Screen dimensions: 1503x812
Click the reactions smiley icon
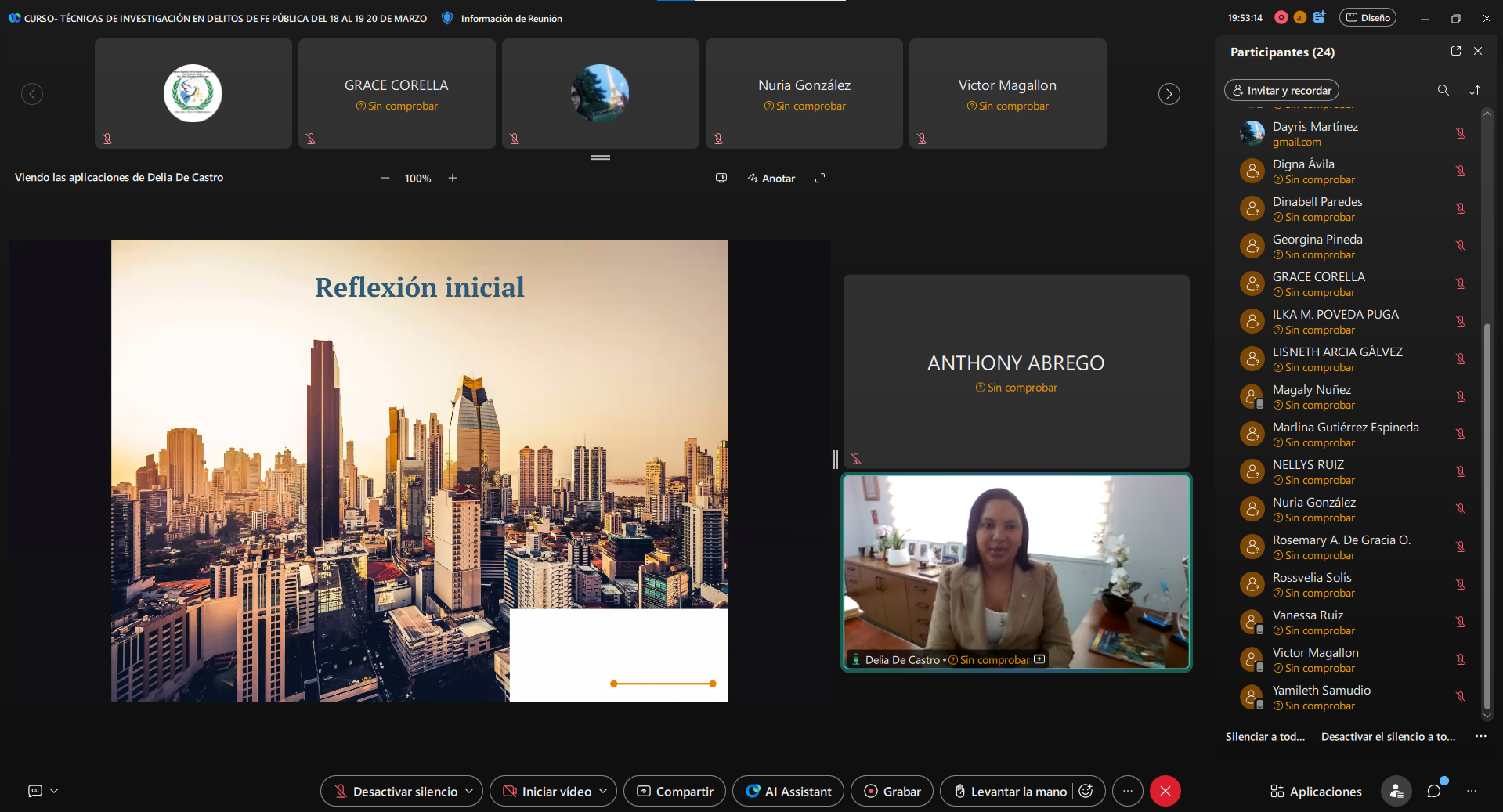1086,791
